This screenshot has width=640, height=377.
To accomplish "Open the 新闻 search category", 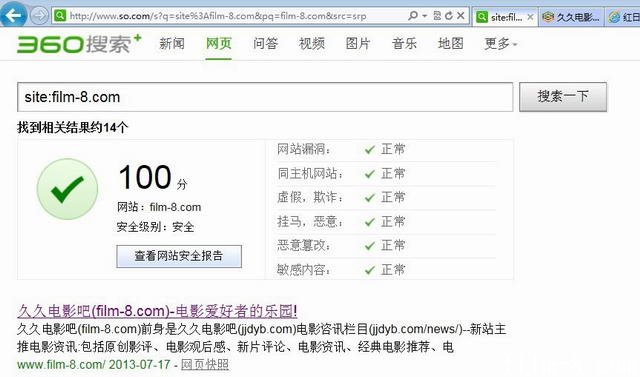I will pyautogui.click(x=172, y=43).
